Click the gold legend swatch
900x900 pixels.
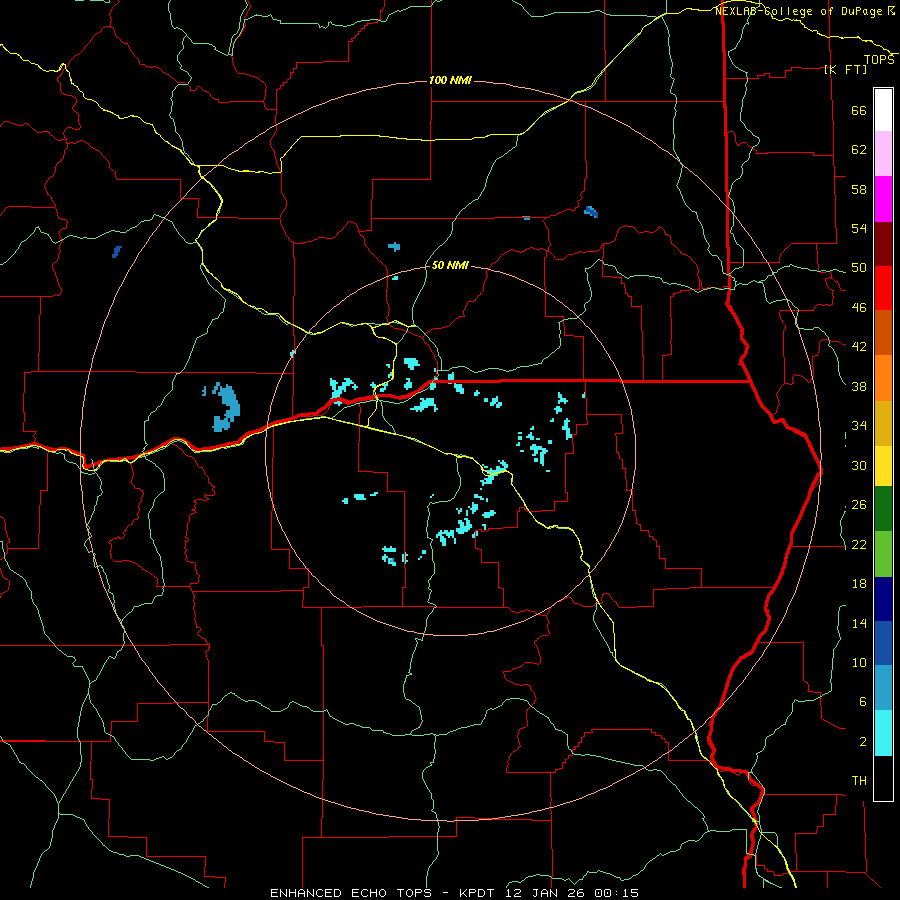click(x=883, y=423)
